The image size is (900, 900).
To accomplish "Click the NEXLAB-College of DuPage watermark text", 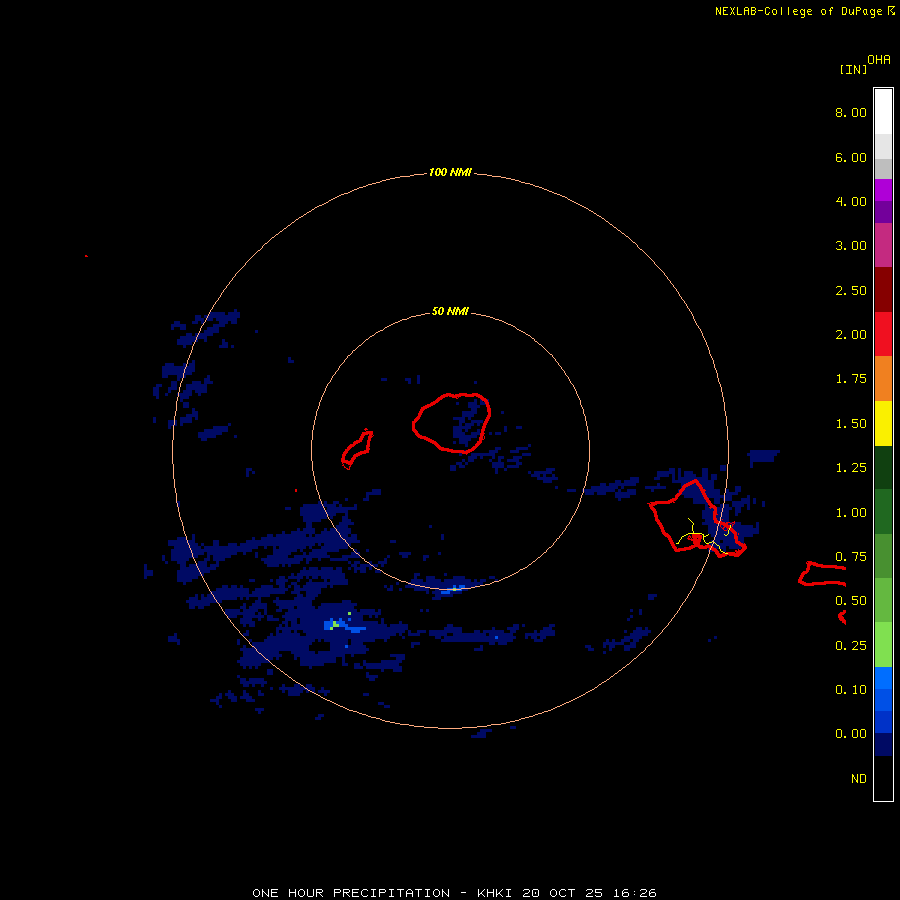I will tap(805, 11).
